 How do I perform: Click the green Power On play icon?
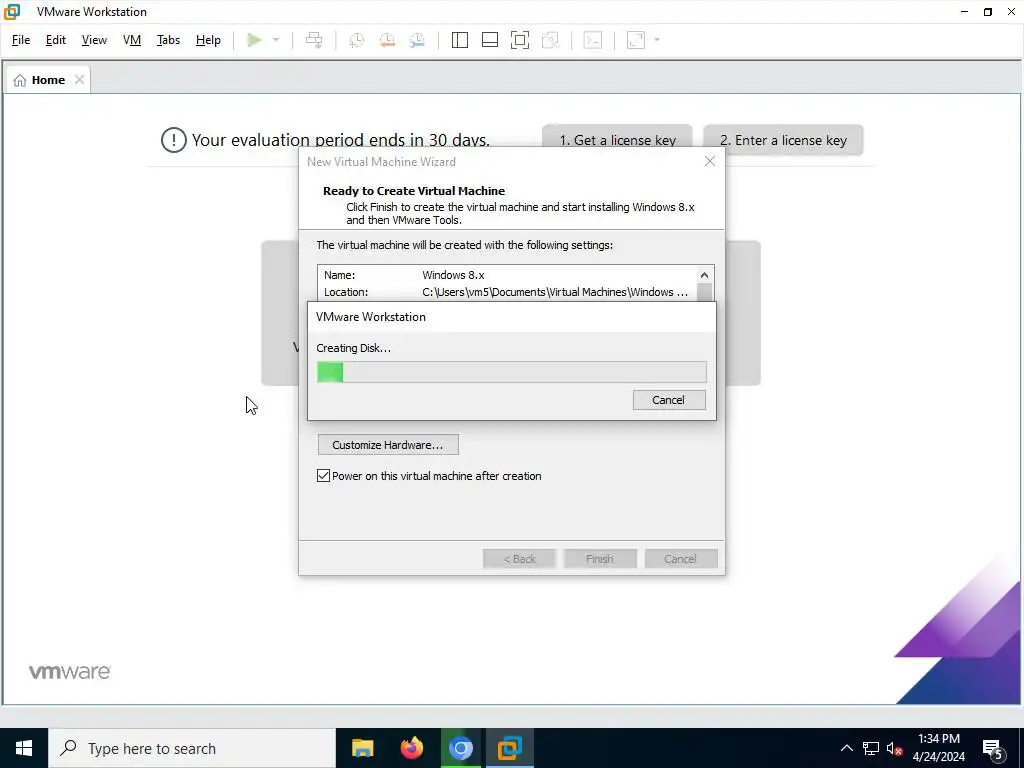(x=255, y=40)
